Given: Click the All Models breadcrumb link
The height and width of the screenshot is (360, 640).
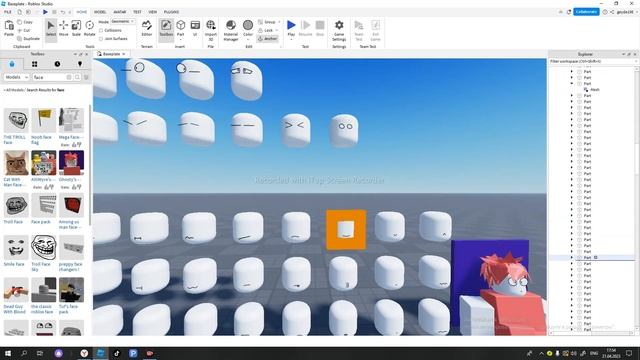Looking at the screenshot, I should click(x=15, y=90).
